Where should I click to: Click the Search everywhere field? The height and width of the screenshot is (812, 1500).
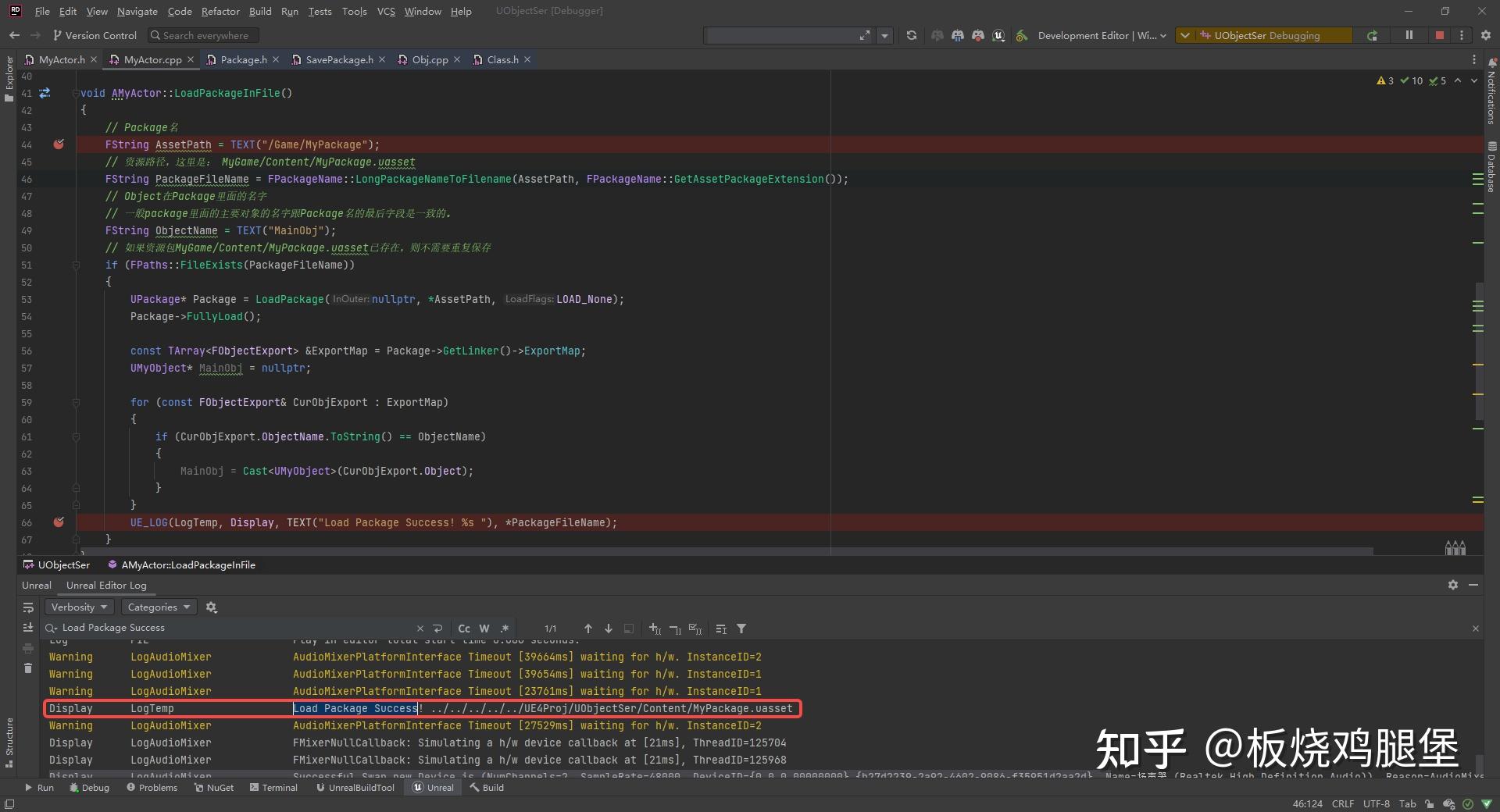203,35
